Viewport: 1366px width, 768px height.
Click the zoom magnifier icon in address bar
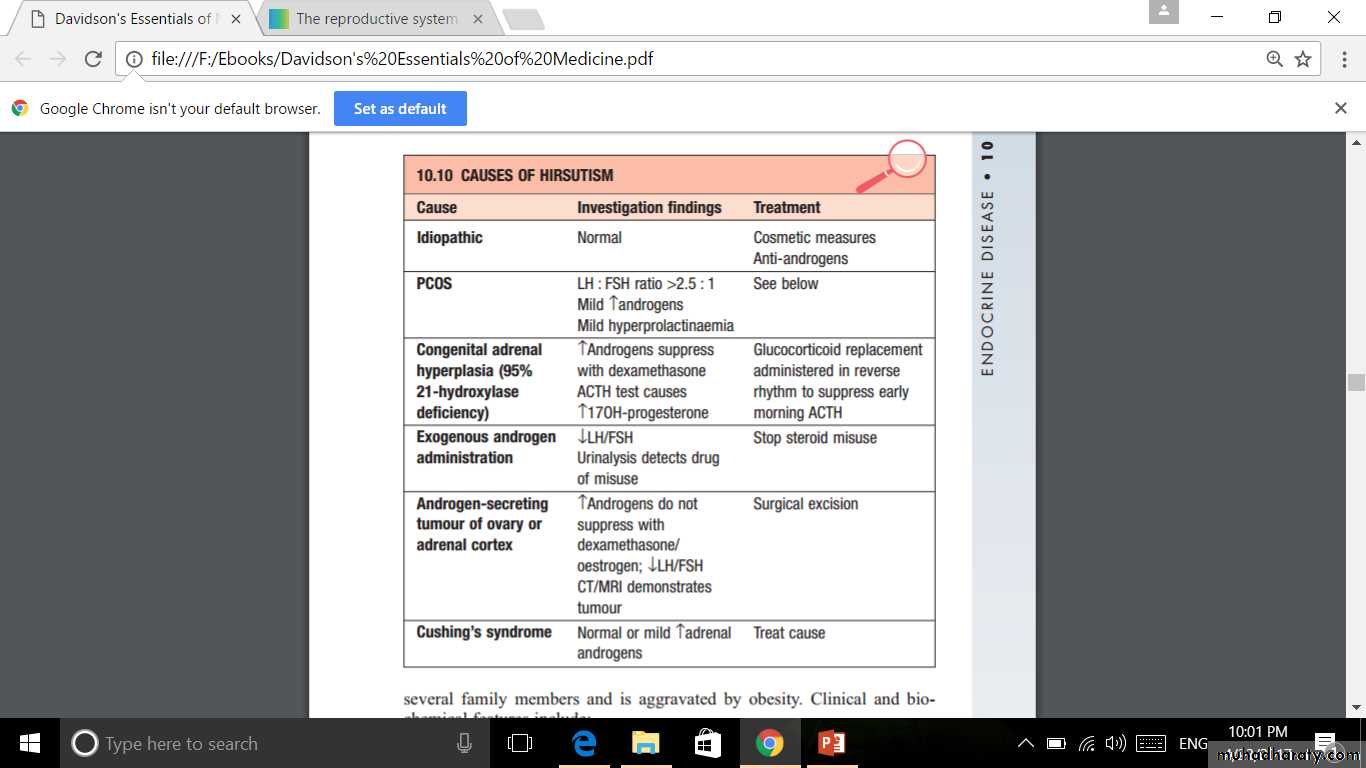pos(1274,59)
